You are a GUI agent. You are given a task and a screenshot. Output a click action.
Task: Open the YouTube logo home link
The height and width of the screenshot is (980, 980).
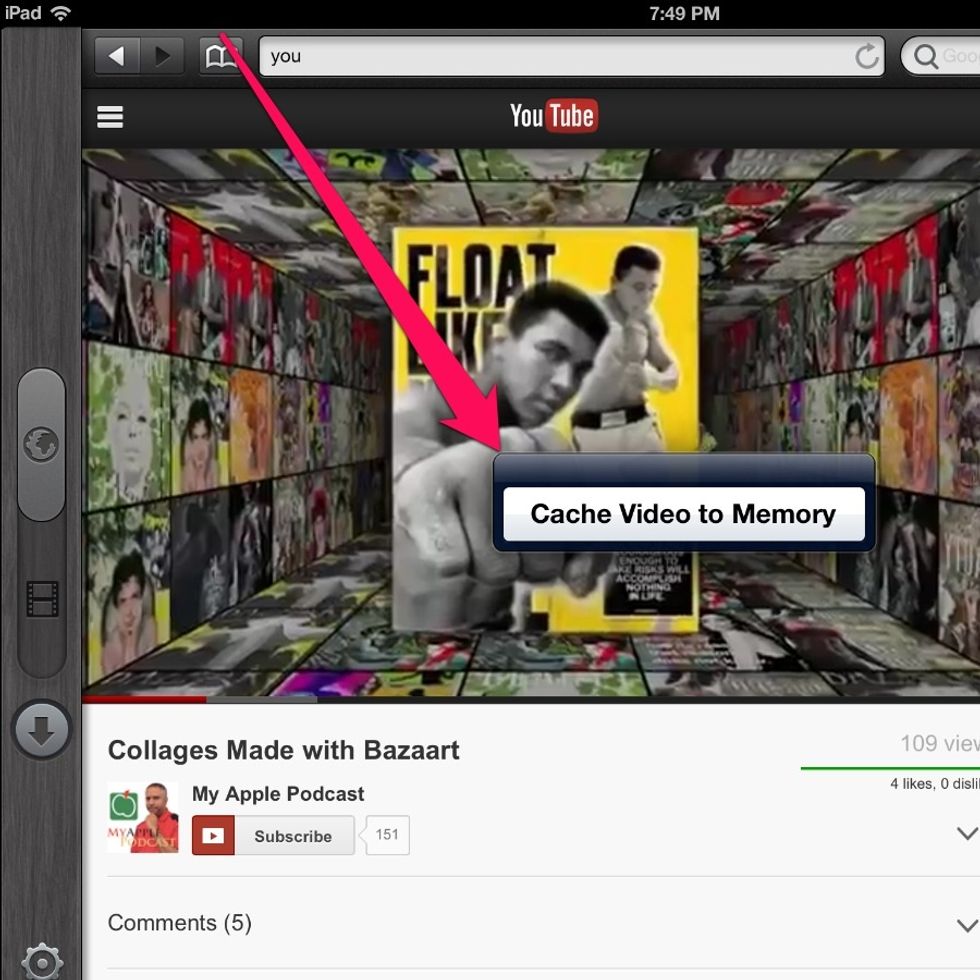(554, 116)
